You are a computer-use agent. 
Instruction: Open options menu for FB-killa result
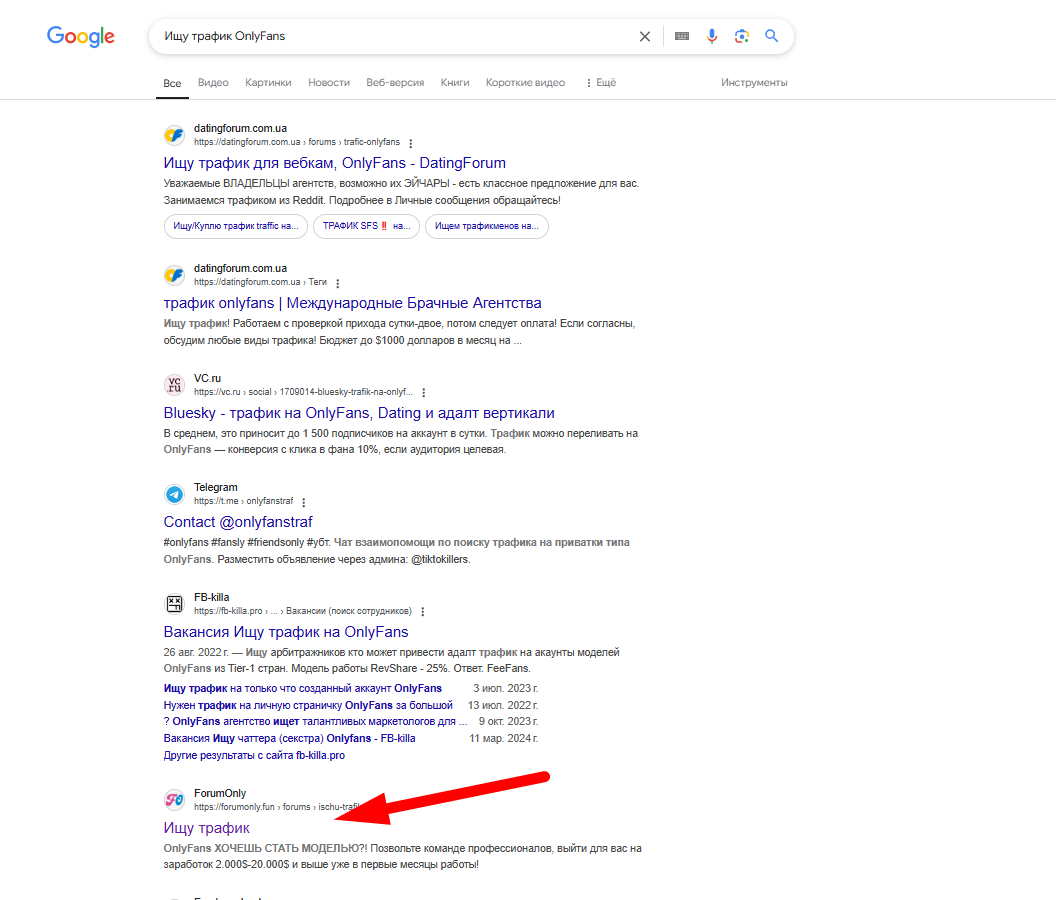pyautogui.click(x=423, y=612)
